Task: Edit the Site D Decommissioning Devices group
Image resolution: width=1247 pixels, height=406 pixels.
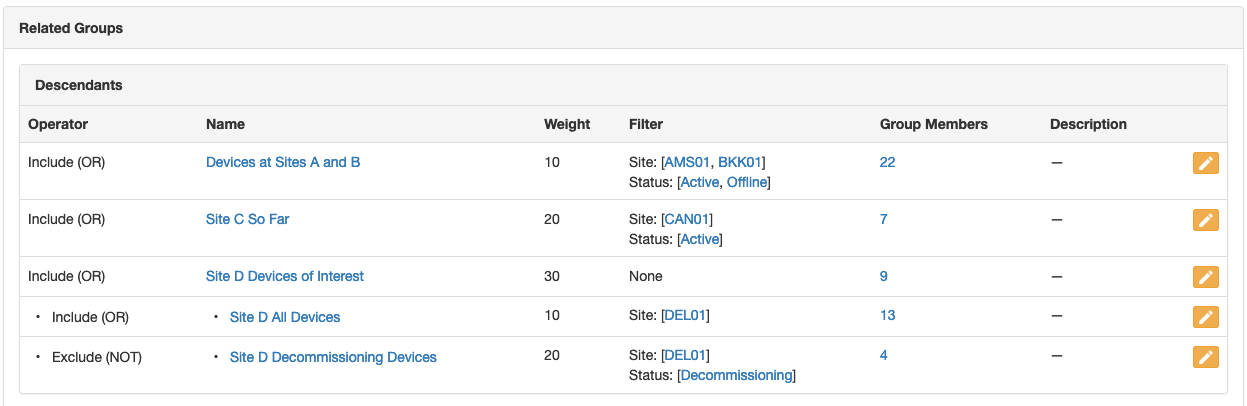Action: pyautogui.click(x=1205, y=357)
